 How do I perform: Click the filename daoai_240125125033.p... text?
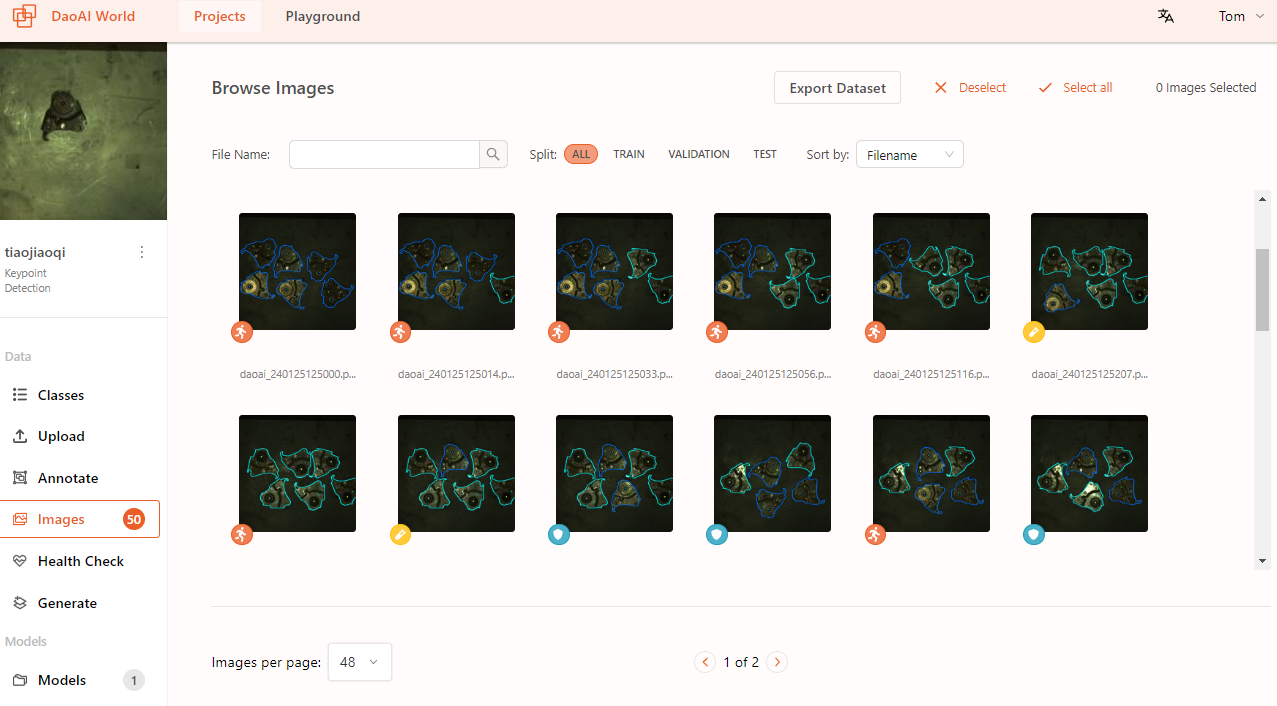tap(614, 374)
